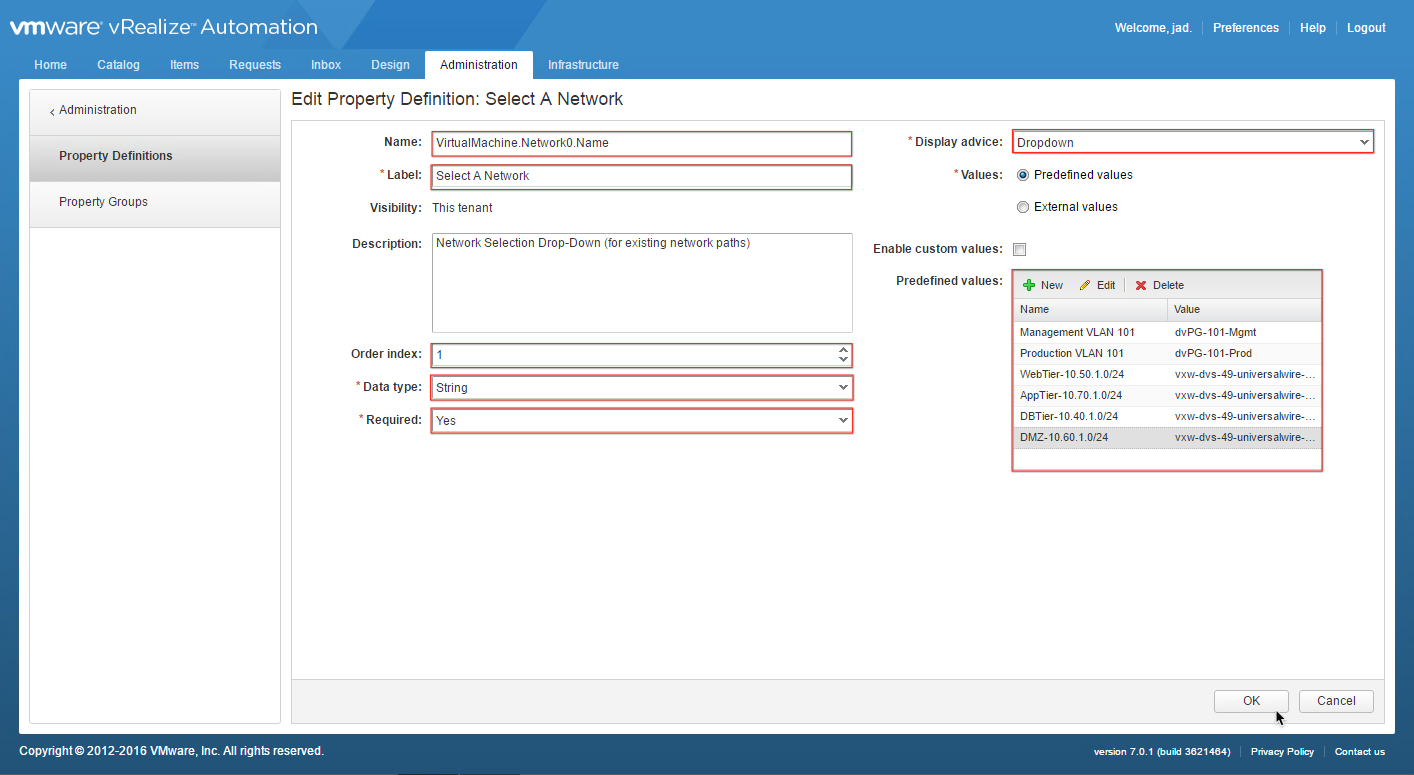1414x775 pixels.
Task: Open the Privacy Policy link
Action: point(1282,752)
